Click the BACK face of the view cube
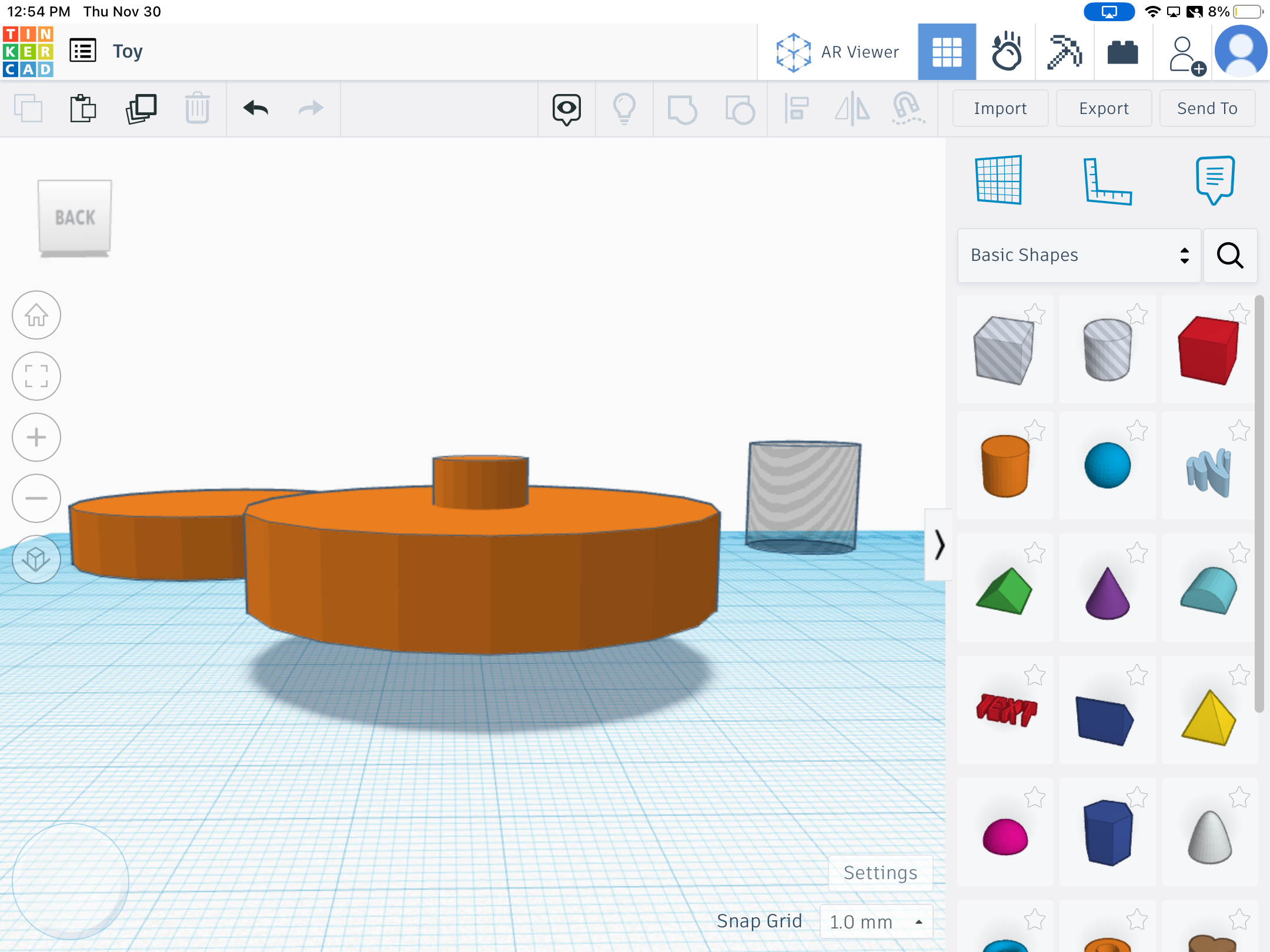 pyautogui.click(x=75, y=217)
